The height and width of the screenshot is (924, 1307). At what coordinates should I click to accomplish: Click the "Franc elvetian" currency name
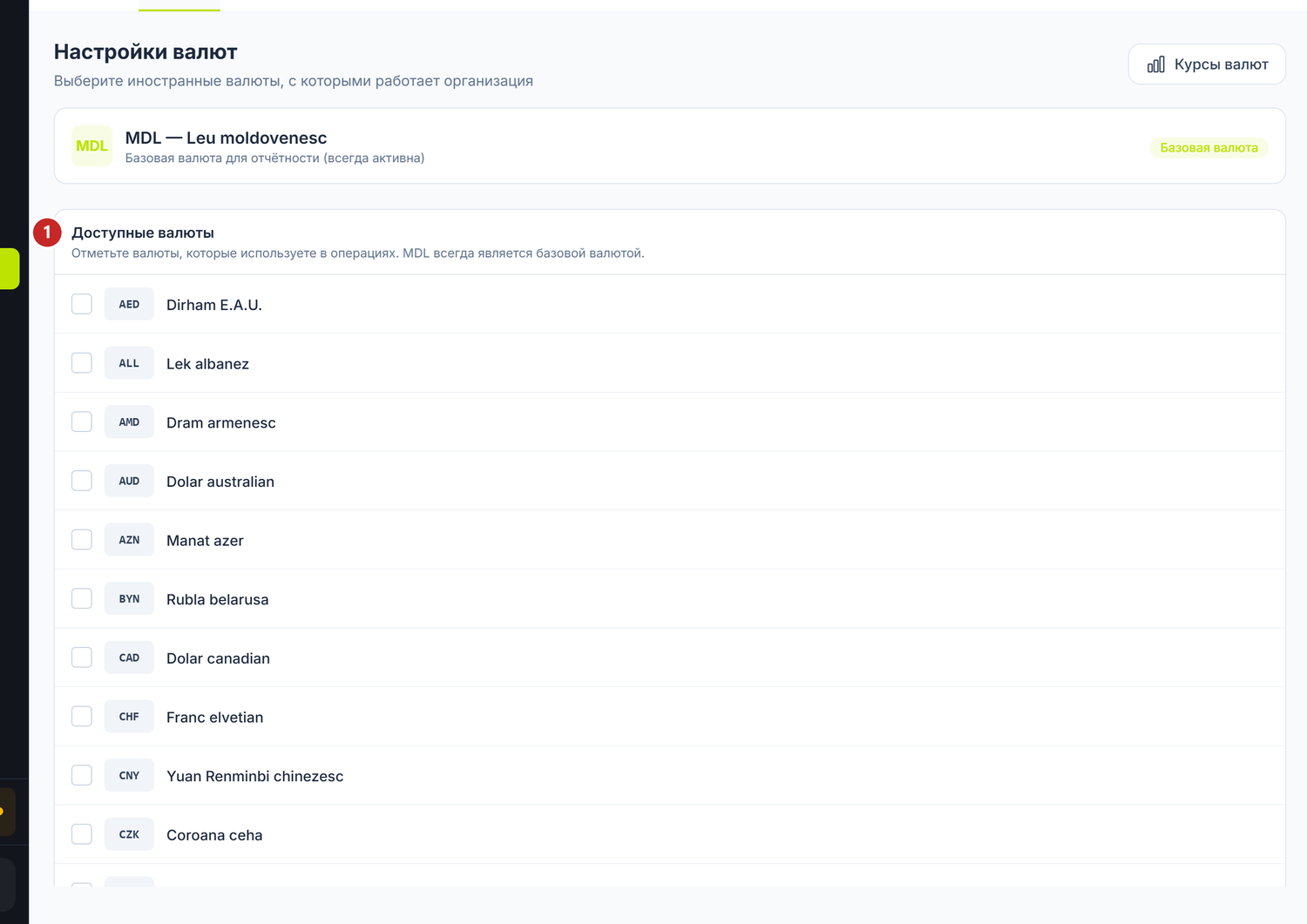pyautogui.click(x=214, y=718)
